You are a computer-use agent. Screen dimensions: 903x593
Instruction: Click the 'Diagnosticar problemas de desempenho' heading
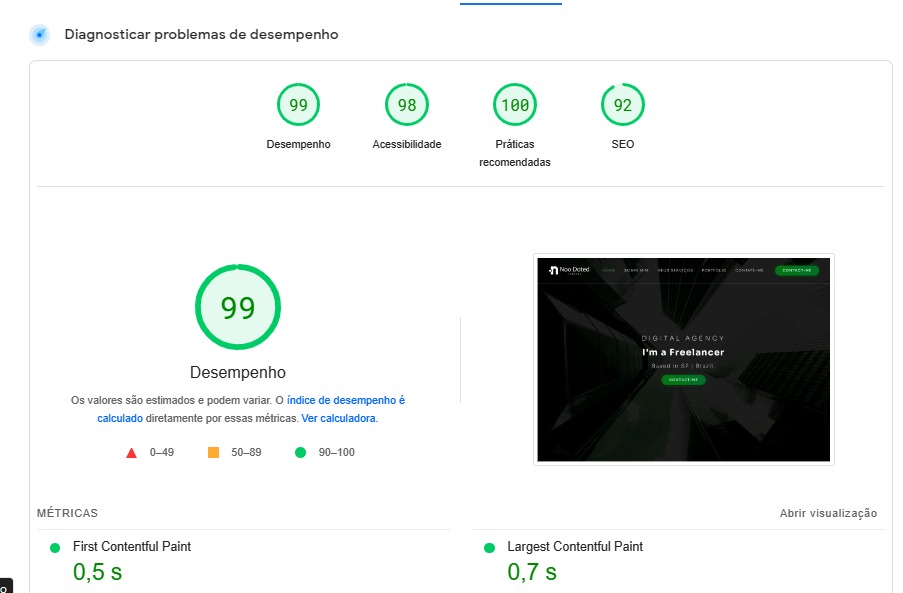pos(202,35)
